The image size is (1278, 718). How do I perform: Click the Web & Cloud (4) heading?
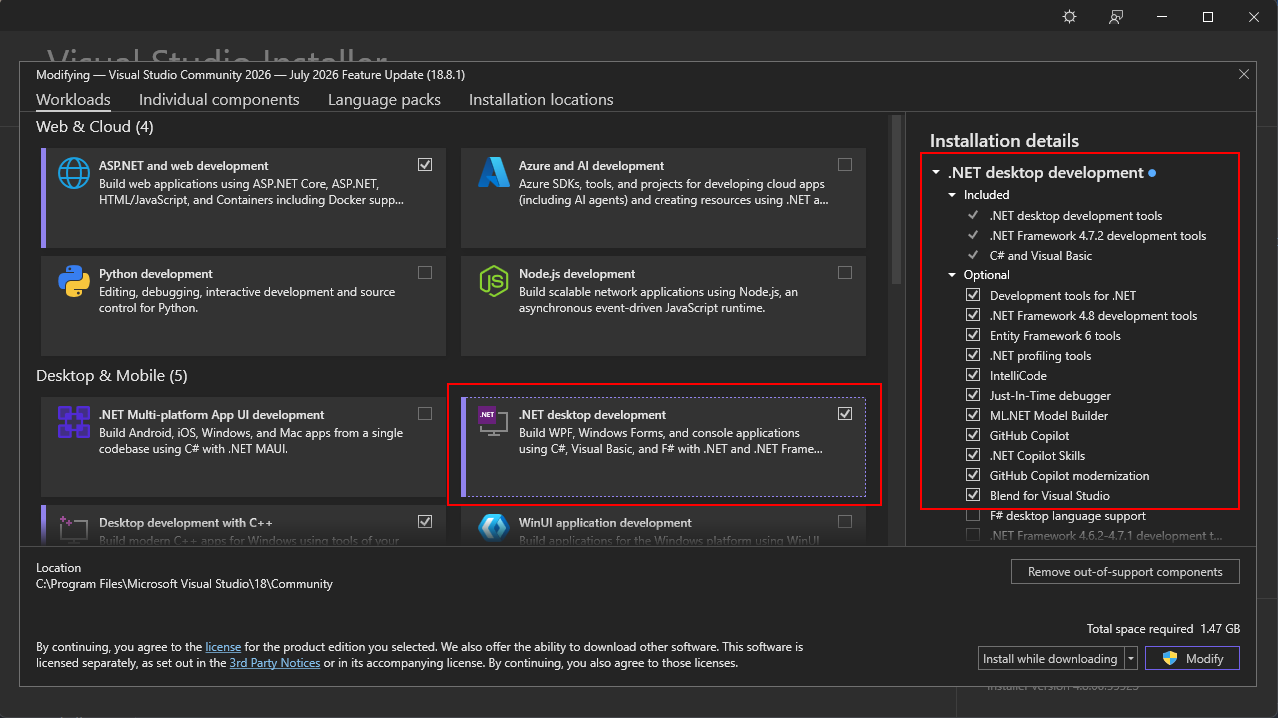tap(95, 127)
